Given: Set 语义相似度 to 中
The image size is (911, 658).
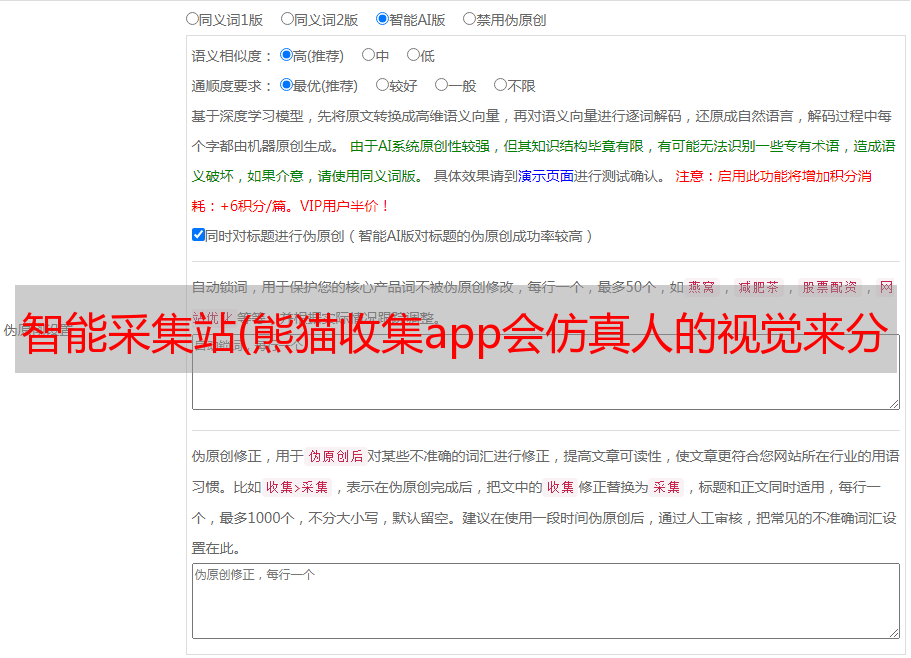Looking at the screenshot, I should (x=368, y=55).
